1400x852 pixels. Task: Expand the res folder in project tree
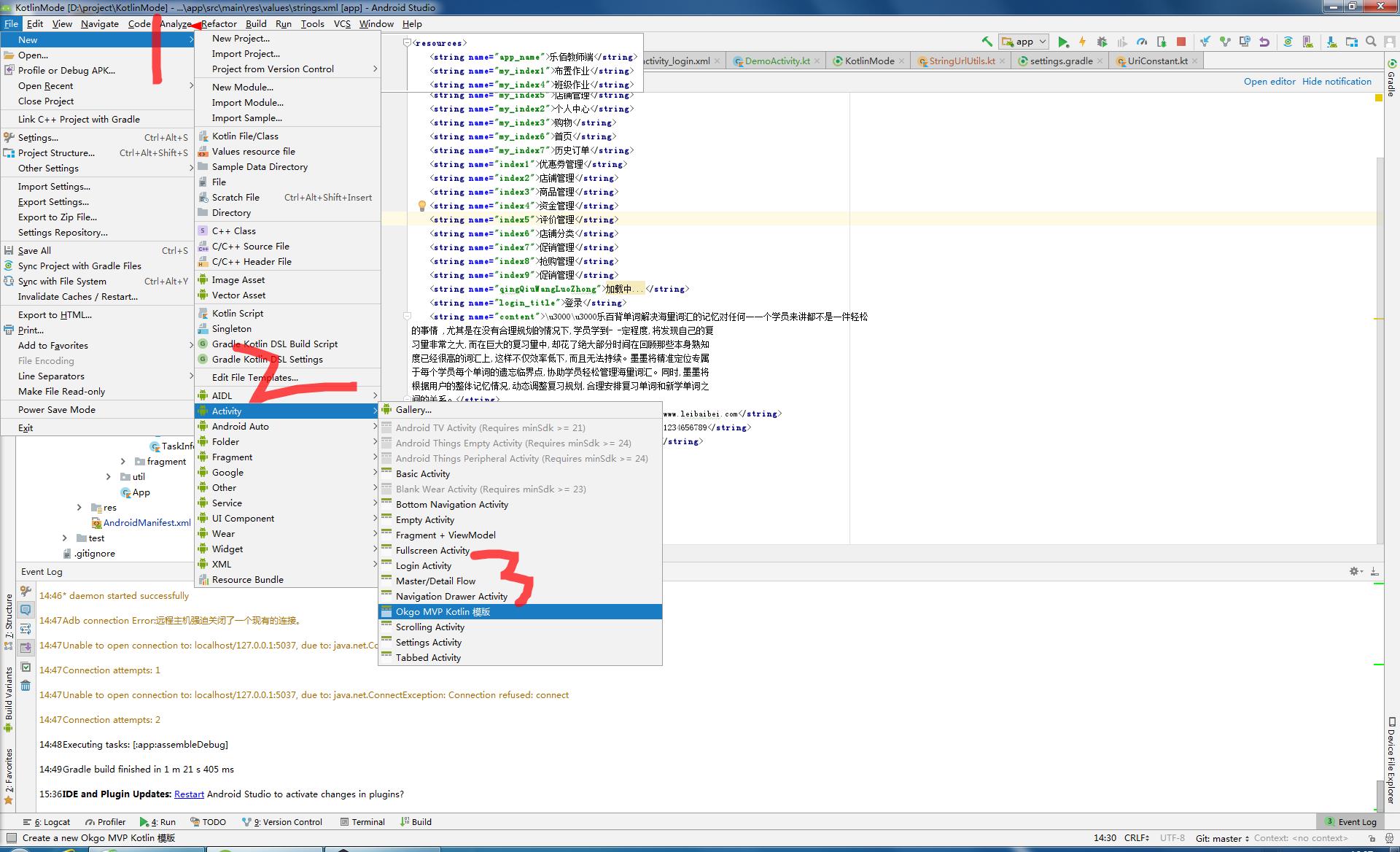coord(79,507)
